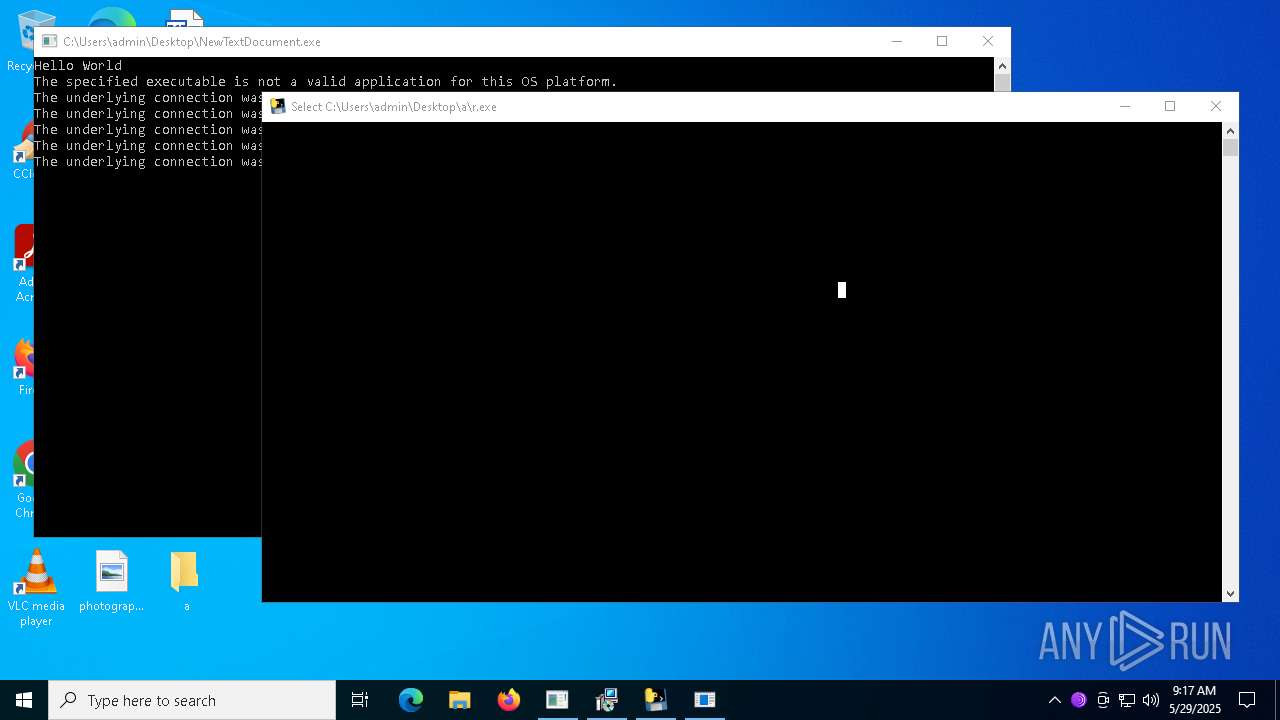This screenshot has height=720, width=1280.
Task: Close the NewTextDocument.exe window
Action: (x=988, y=42)
